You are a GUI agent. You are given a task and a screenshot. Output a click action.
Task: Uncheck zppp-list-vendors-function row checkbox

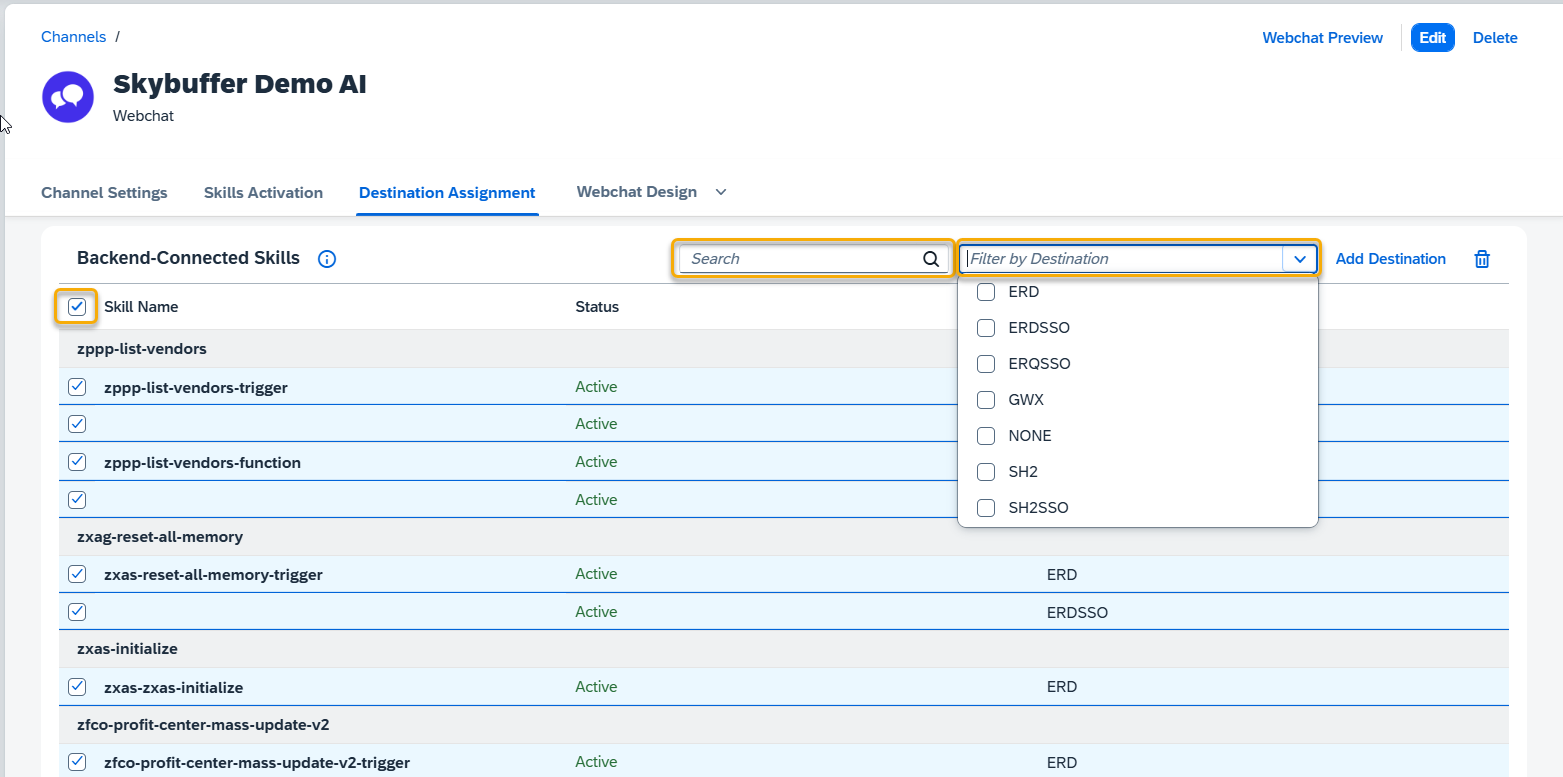(77, 462)
